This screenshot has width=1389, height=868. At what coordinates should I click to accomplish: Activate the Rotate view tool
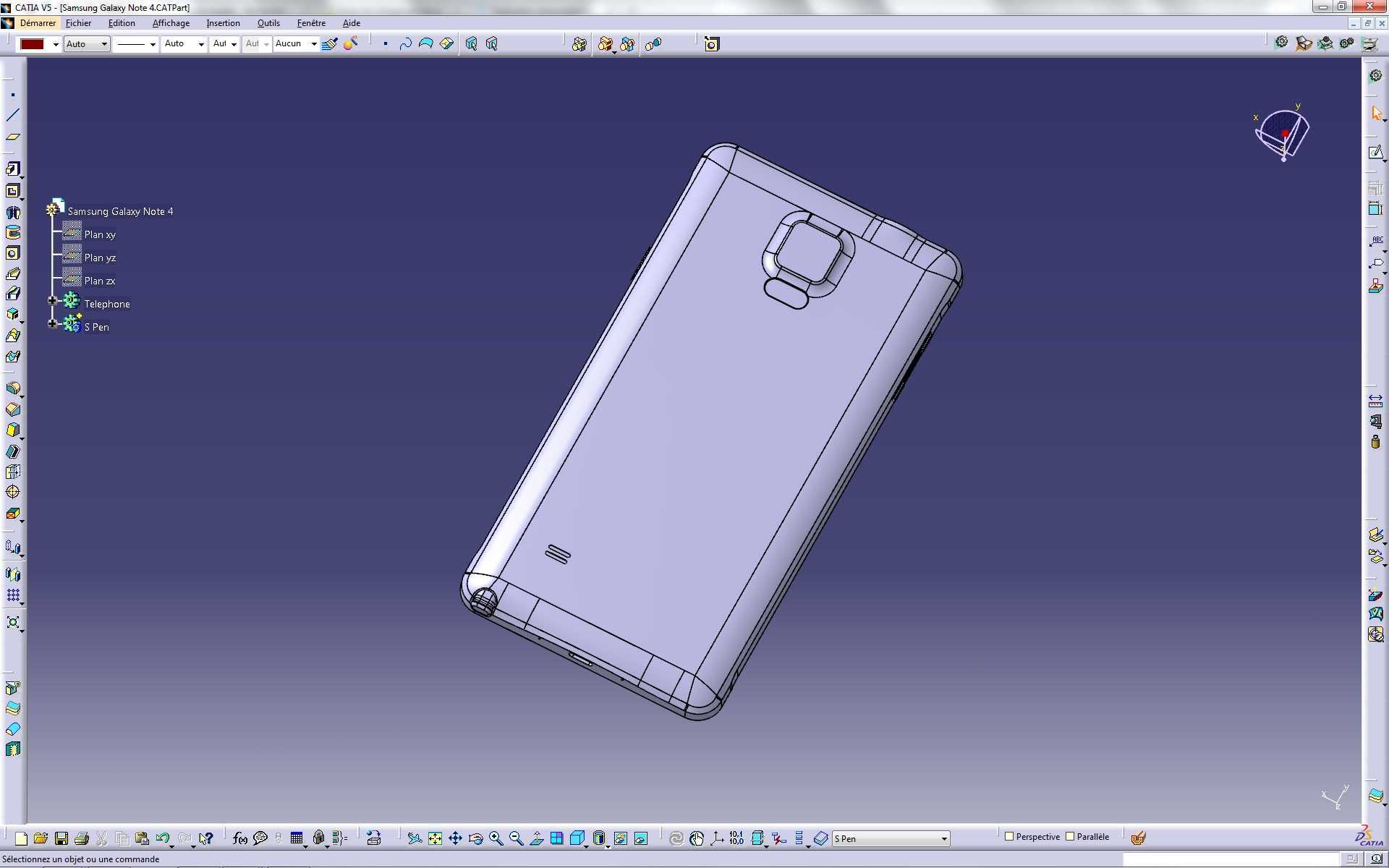click(x=475, y=838)
